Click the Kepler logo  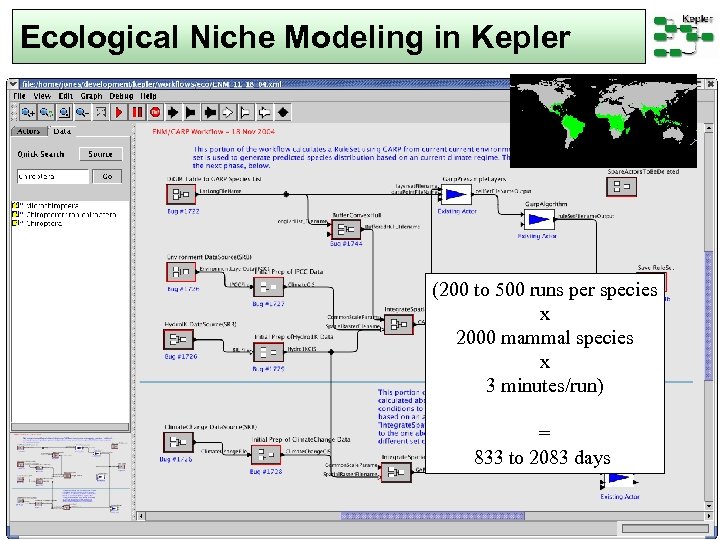683,36
